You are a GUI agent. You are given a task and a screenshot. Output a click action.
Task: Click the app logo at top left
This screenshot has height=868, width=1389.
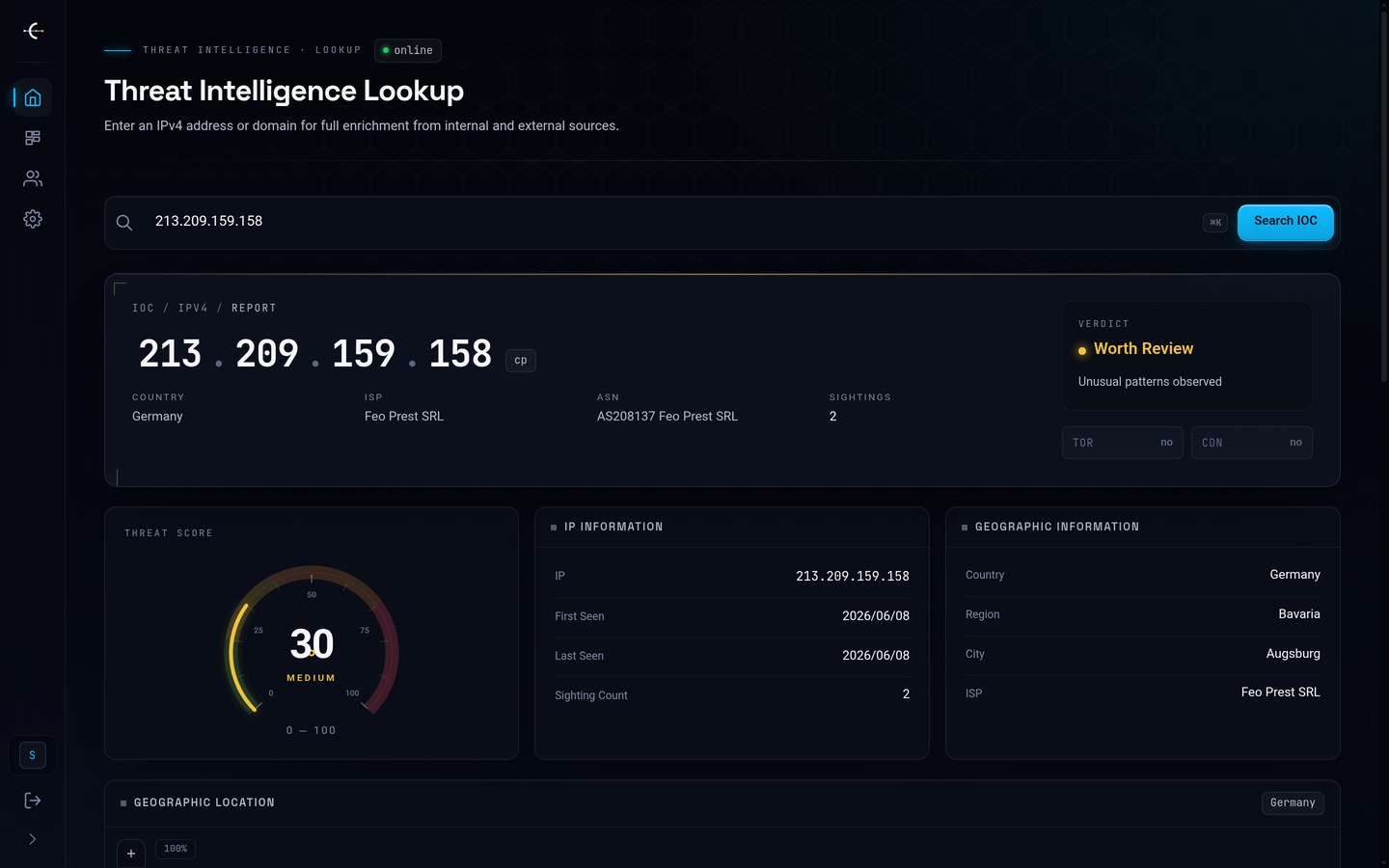tap(33, 31)
